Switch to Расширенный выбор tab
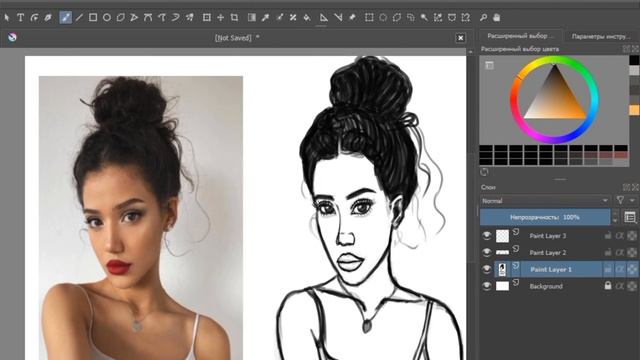 click(x=520, y=36)
